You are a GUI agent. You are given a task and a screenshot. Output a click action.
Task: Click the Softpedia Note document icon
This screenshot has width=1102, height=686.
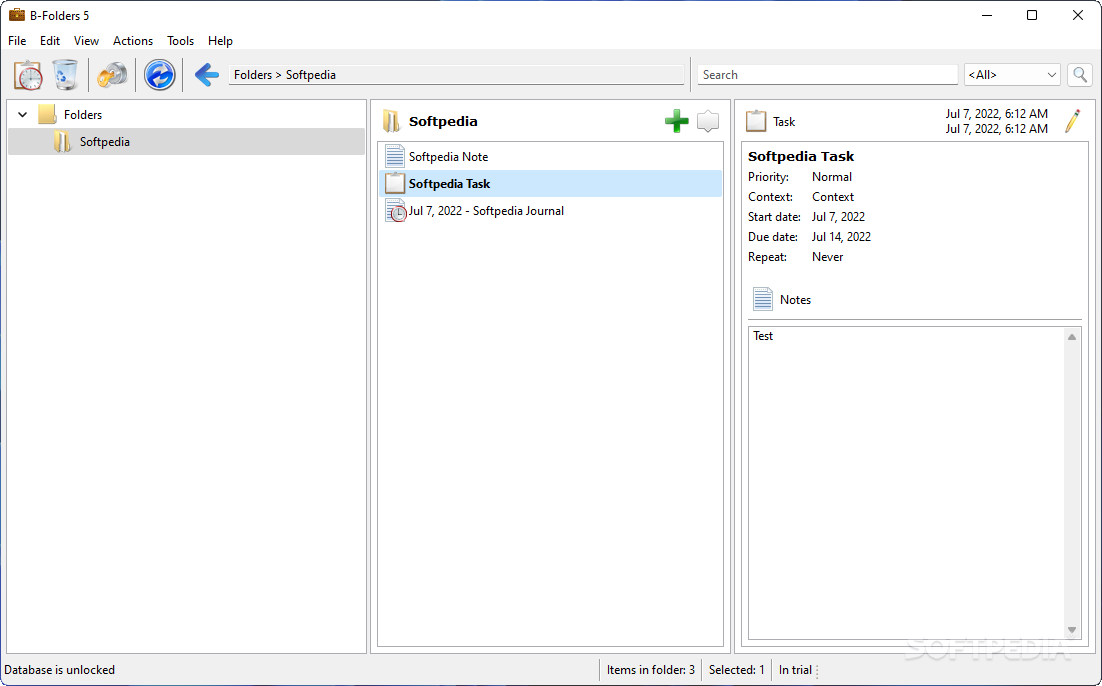395,156
